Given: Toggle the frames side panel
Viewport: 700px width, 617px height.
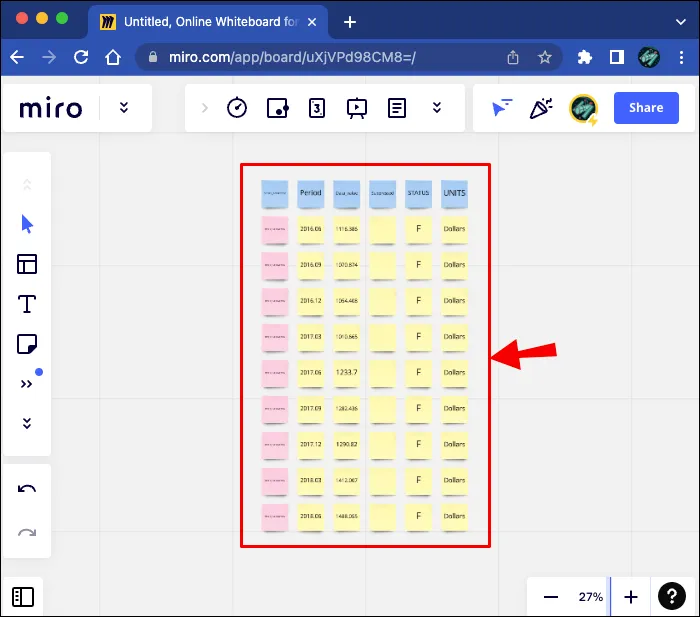Looking at the screenshot, I should coord(23,597).
